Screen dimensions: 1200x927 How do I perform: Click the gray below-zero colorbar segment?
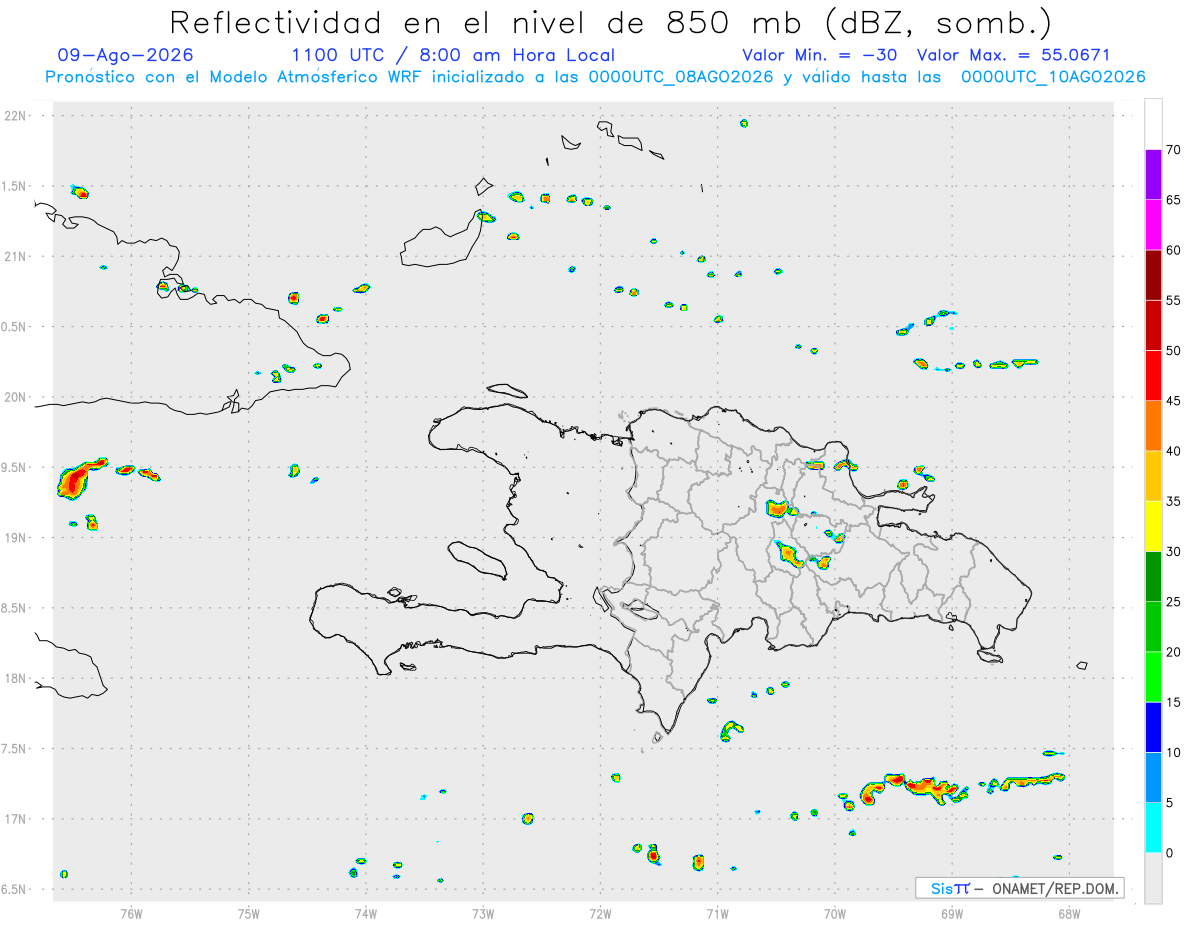1153,878
